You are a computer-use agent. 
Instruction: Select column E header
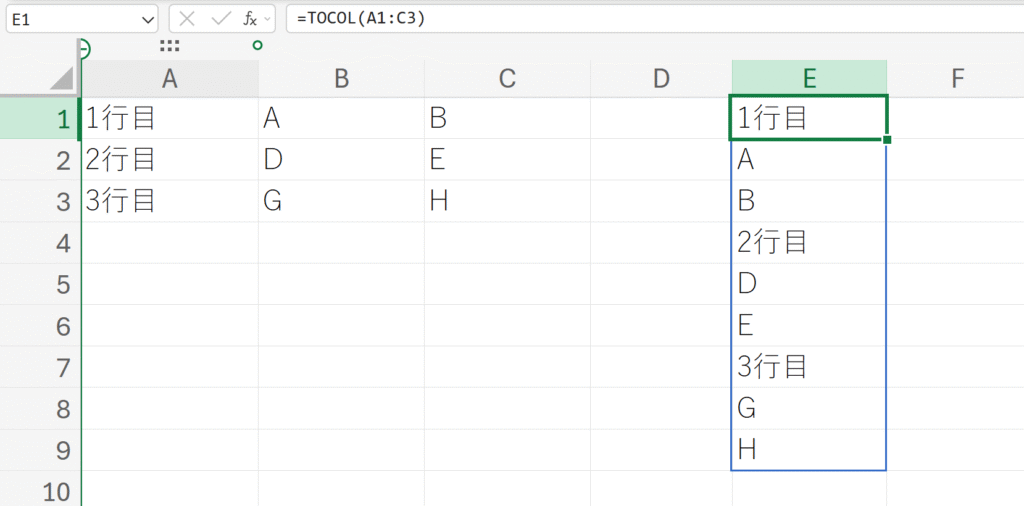(x=809, y=79)
